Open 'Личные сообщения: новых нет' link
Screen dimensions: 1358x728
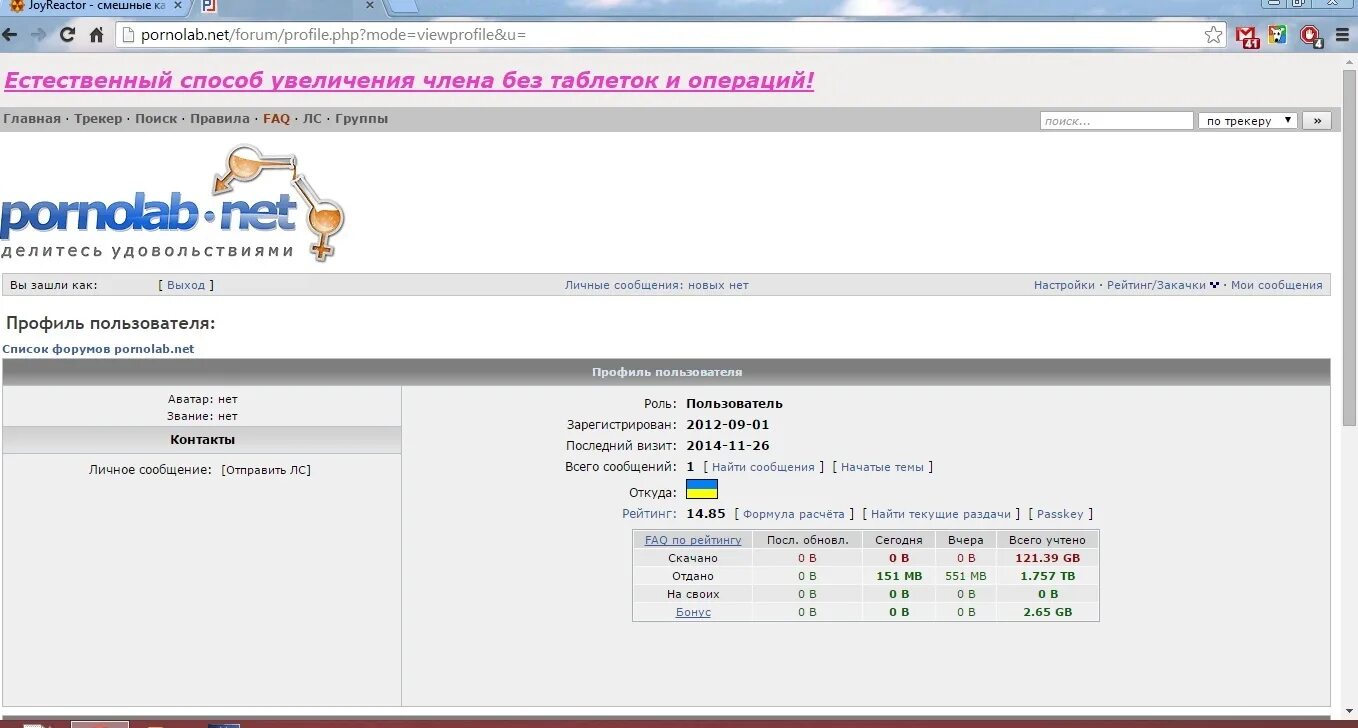[656, 285]
